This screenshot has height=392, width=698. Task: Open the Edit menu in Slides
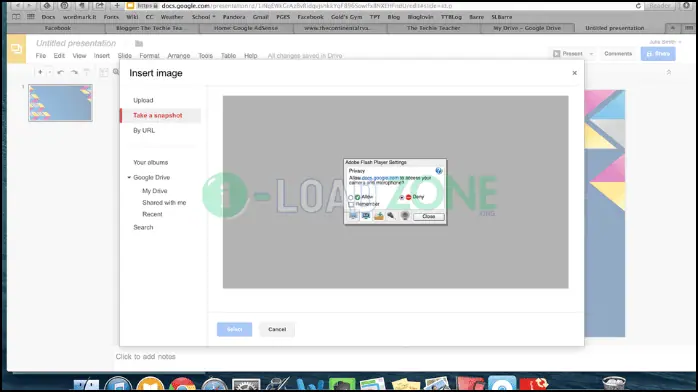pos(59,56)
